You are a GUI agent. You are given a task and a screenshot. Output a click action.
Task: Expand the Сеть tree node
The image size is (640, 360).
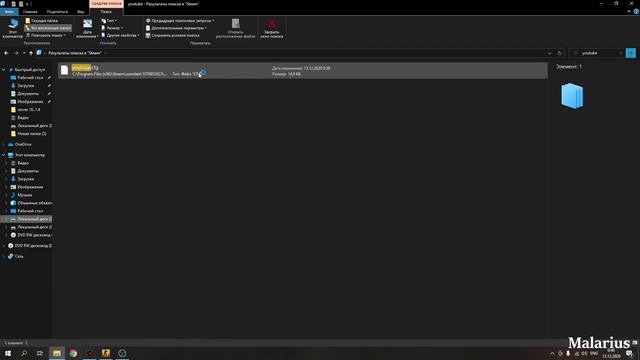(4, 256)
